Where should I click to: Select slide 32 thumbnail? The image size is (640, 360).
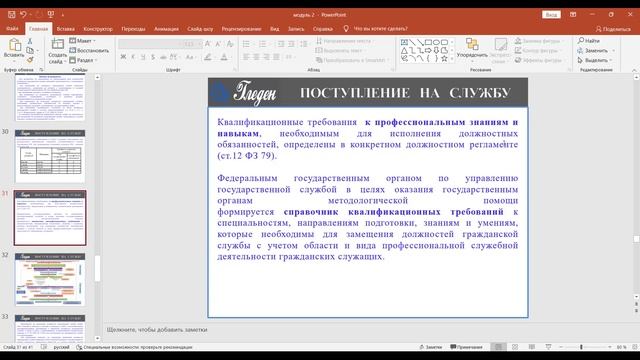click(x=50, y=279)
